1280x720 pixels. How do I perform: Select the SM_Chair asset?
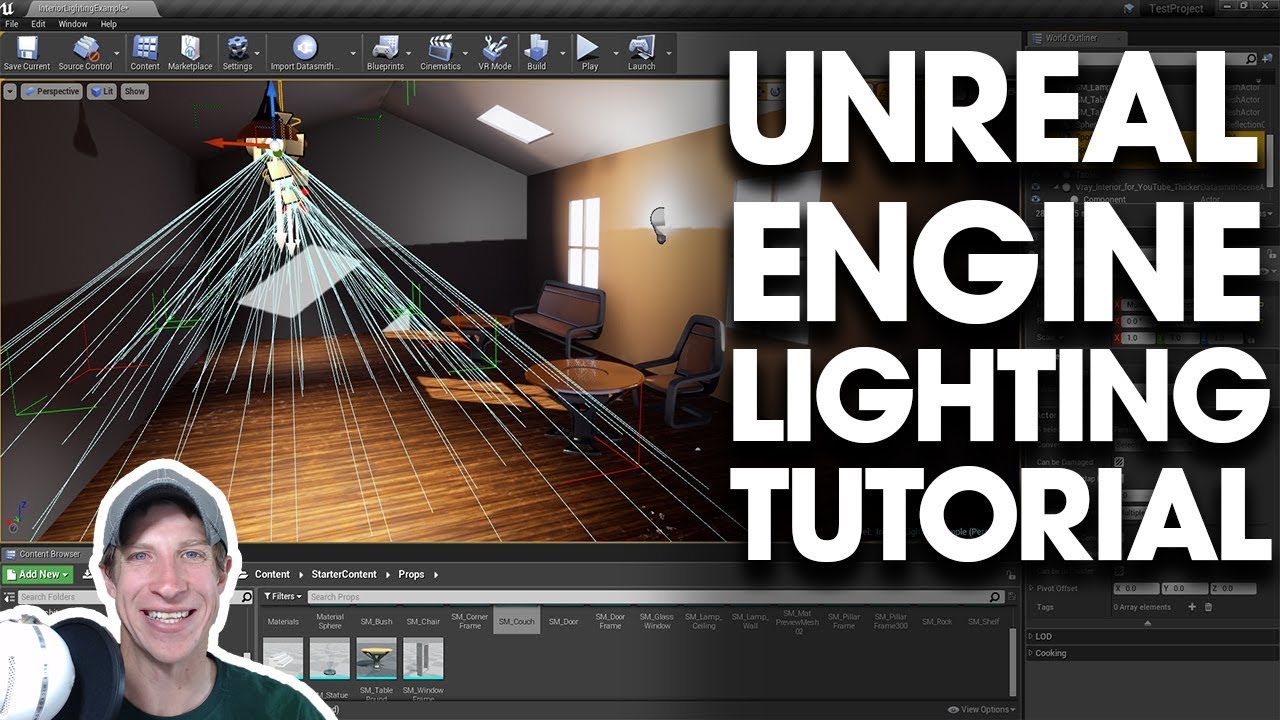tap(423, 621)
